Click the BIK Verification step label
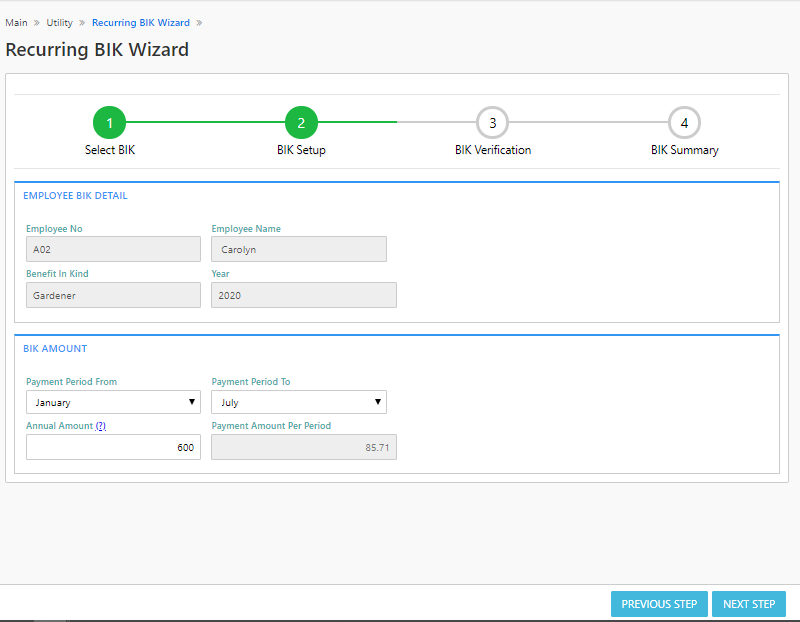Viewport: 800px width, 622px height. 493,150
